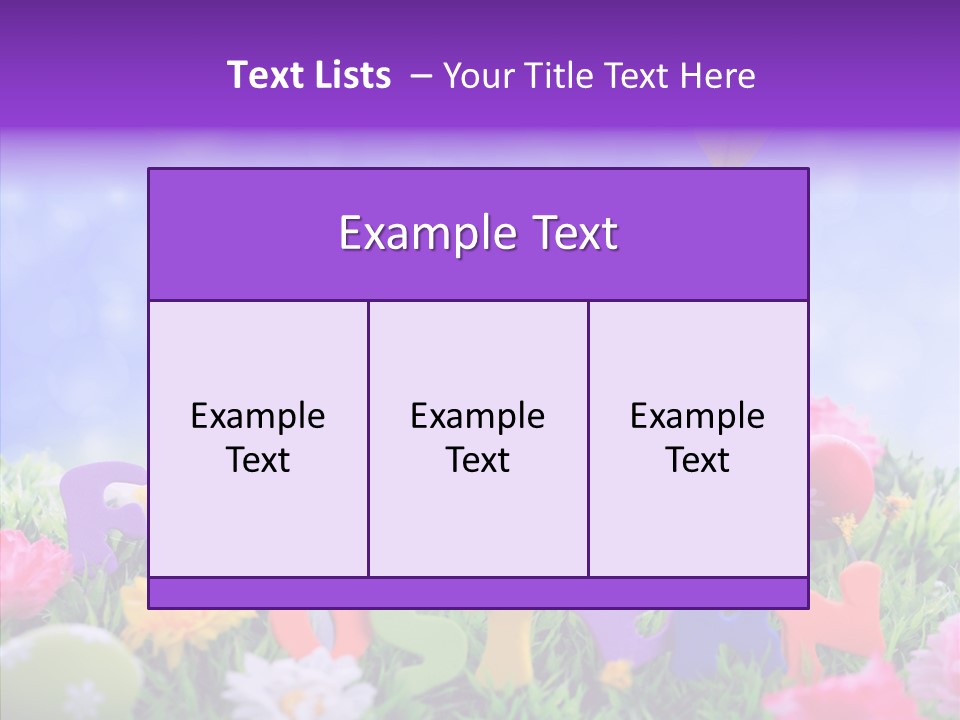Click the dash between title and subtitle
Screen dimensions: 960x720
[421, 75]
